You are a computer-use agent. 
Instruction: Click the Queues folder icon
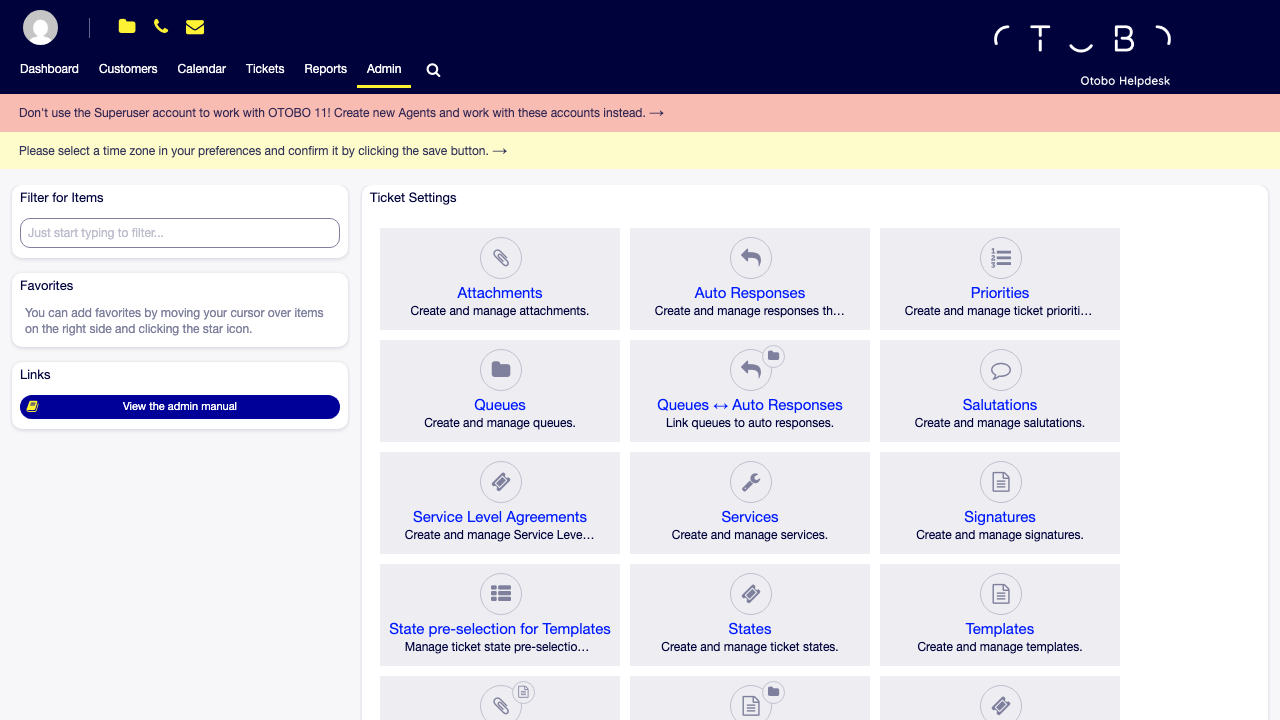coord(501,370)
